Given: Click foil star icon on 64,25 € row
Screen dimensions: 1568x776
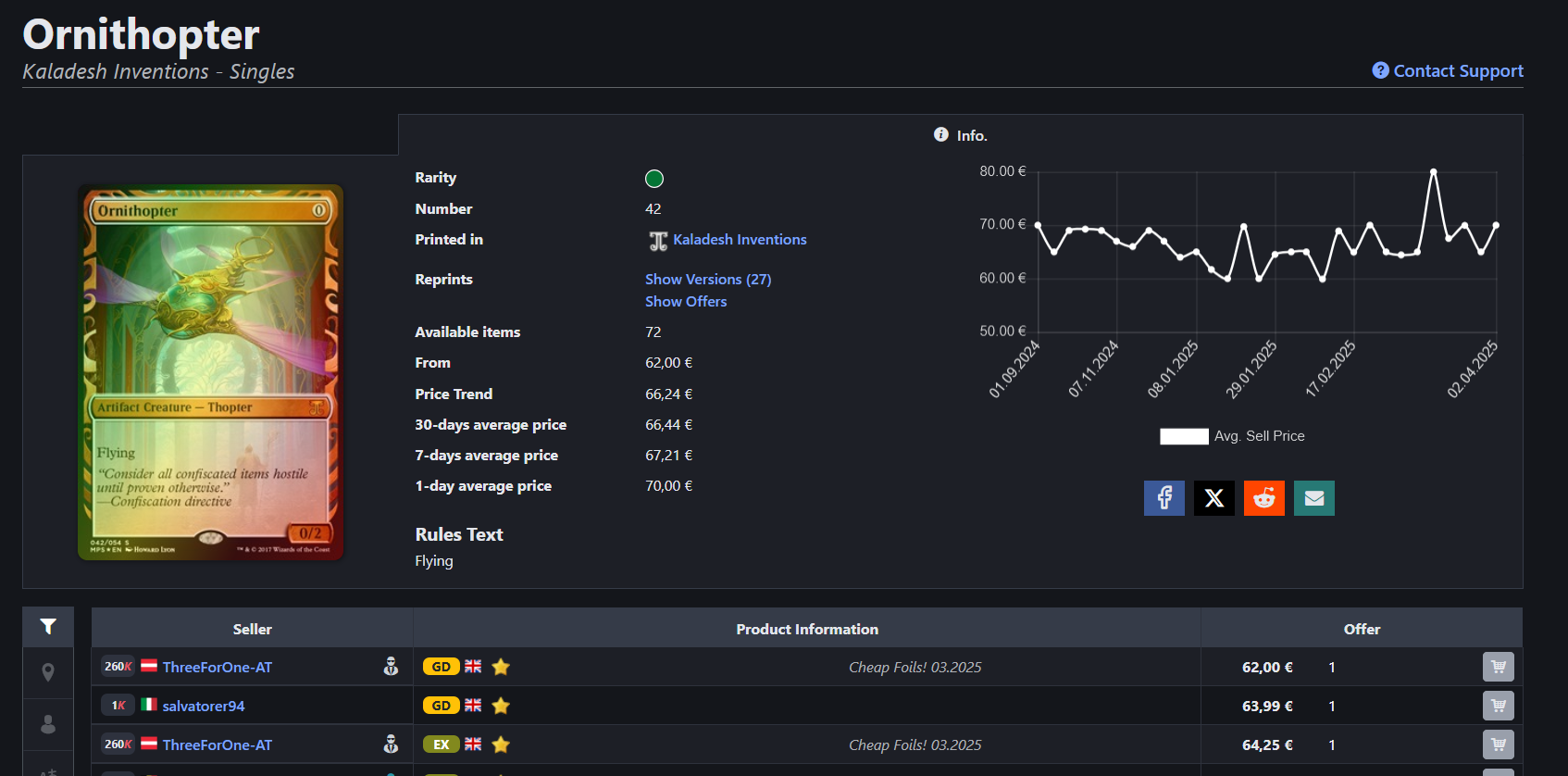Looking at the screenshot, I should (x=501, y=745).
